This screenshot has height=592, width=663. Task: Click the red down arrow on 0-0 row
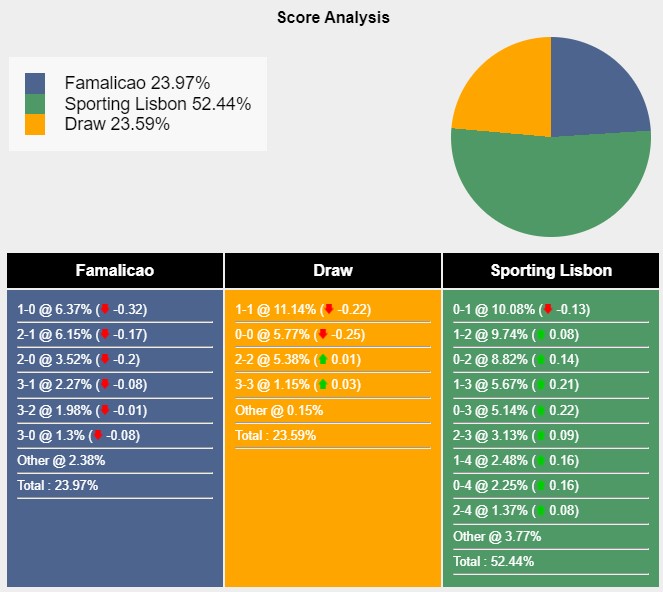point(323,334)
